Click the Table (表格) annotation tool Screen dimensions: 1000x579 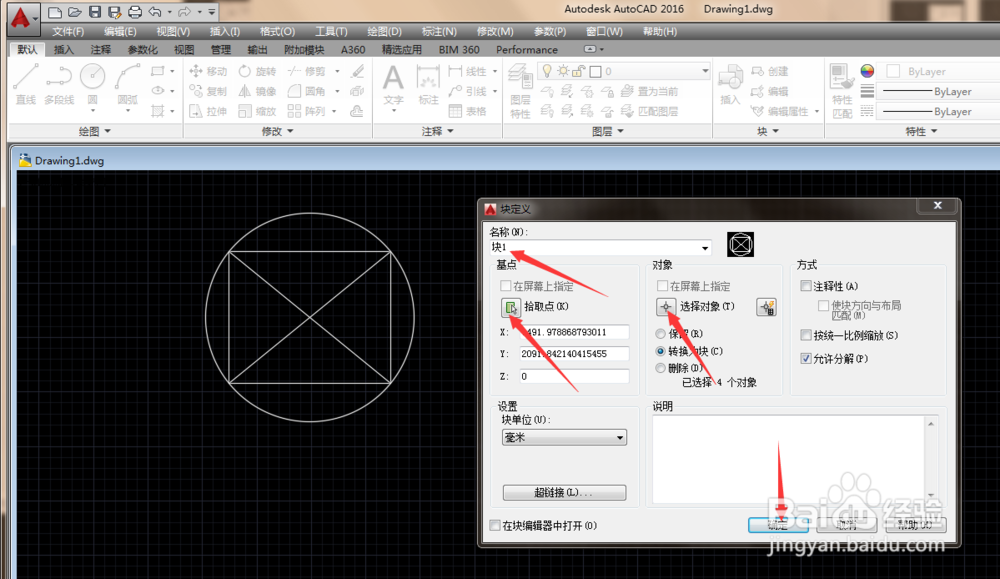467,111
